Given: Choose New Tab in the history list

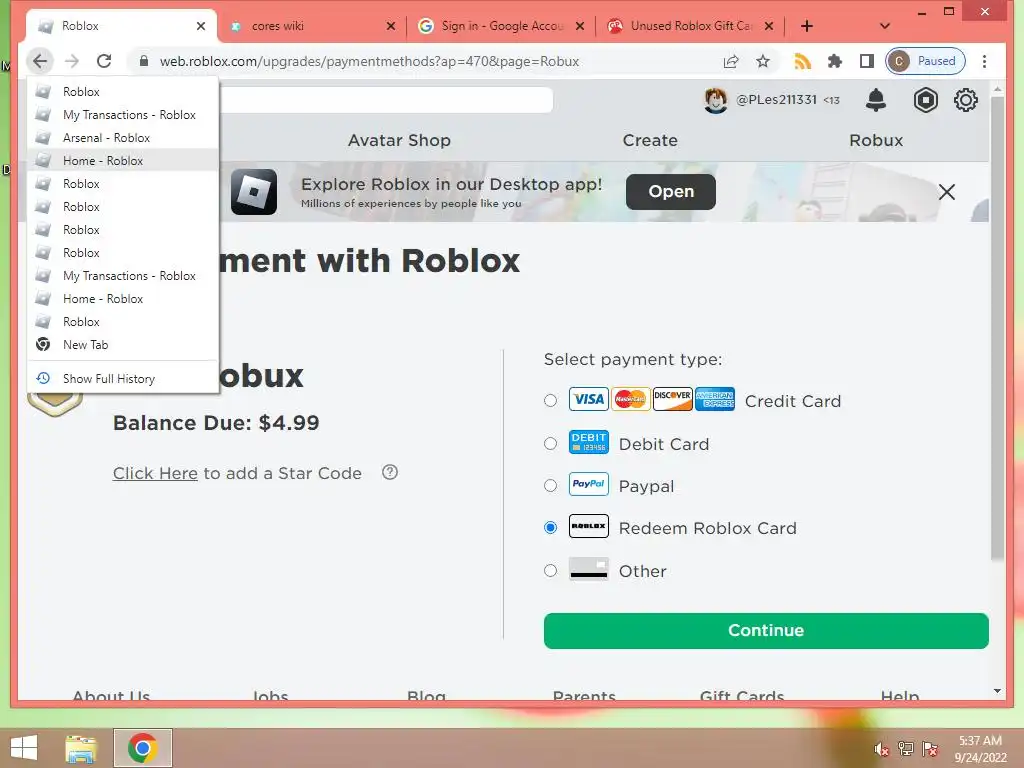Looking at the screenshot, I should pos(123,345).
